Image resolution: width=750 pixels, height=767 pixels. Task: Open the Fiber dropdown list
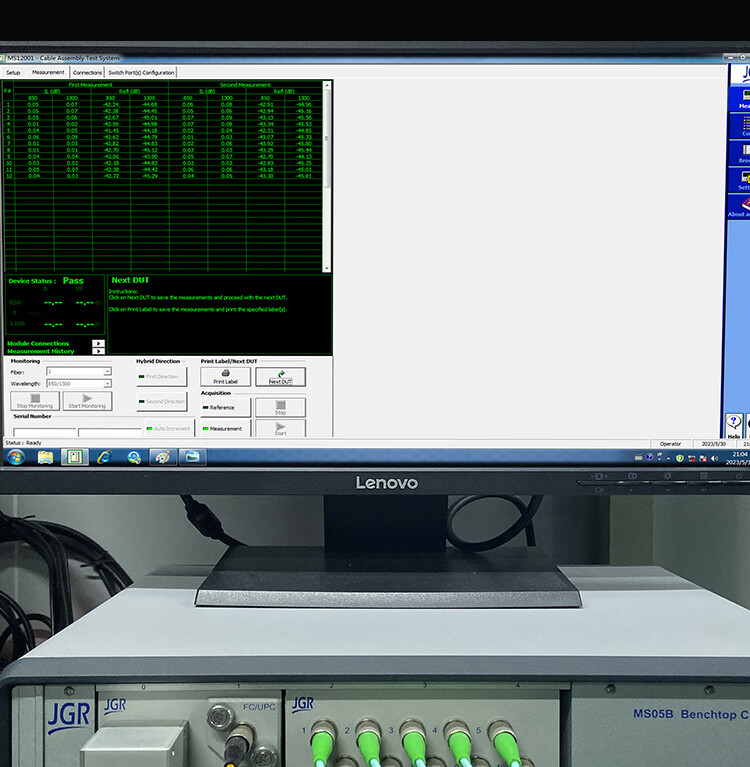(107, 372)
